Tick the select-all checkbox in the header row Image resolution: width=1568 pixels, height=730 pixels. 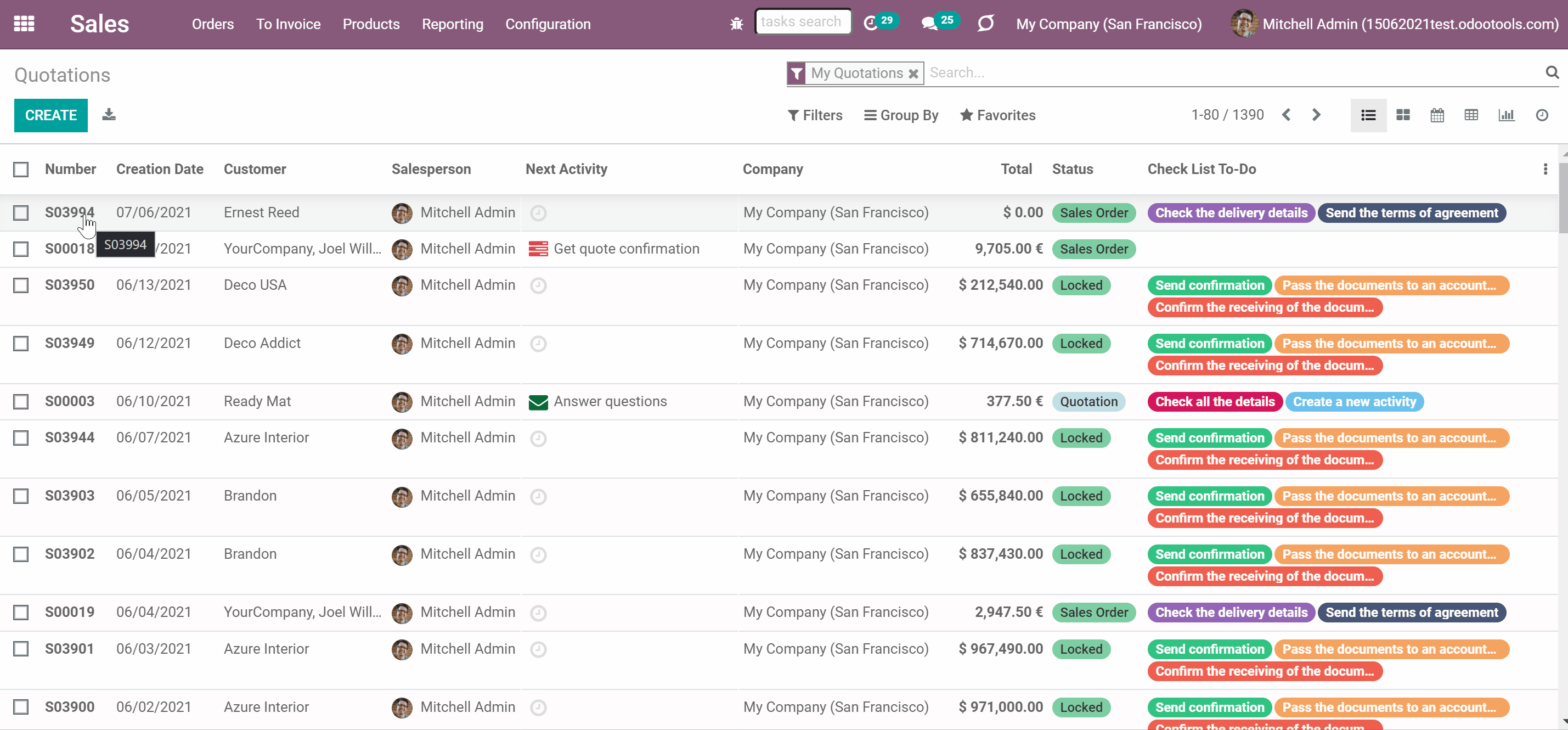[x=21, y=169]
